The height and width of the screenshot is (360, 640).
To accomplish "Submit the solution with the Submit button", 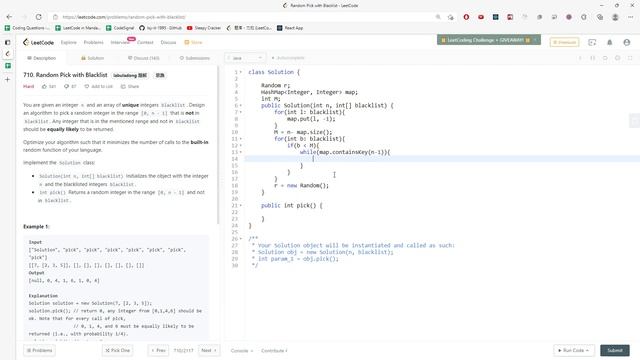I will (x=615, y=350).
